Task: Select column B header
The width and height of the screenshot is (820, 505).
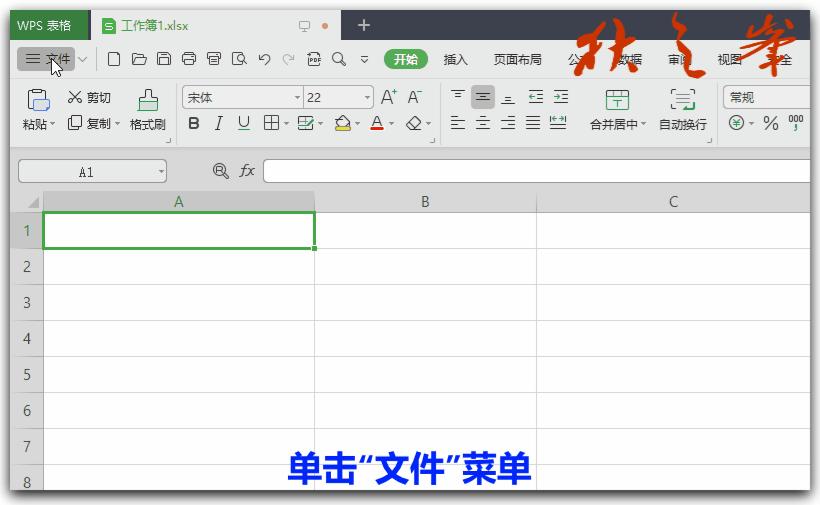Action: [x=425, y=202]
